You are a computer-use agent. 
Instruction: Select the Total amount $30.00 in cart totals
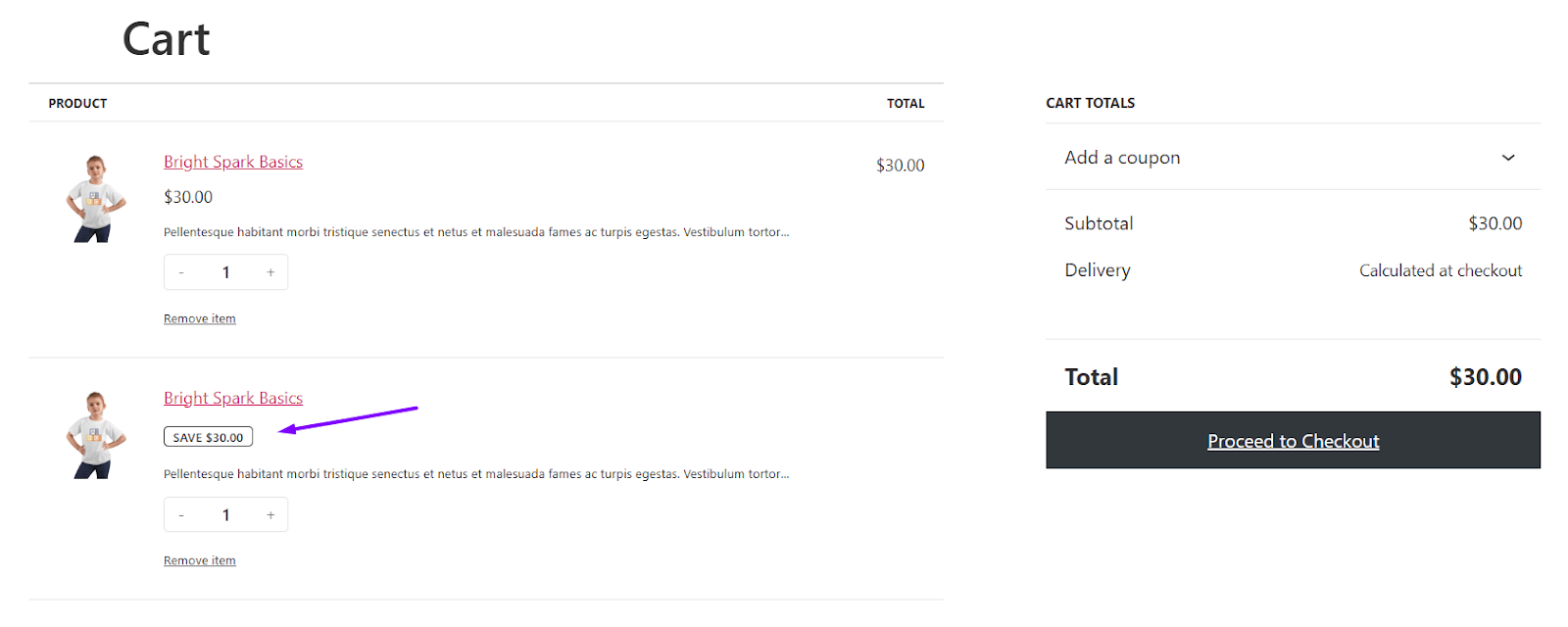click(x=1486, y=377)
